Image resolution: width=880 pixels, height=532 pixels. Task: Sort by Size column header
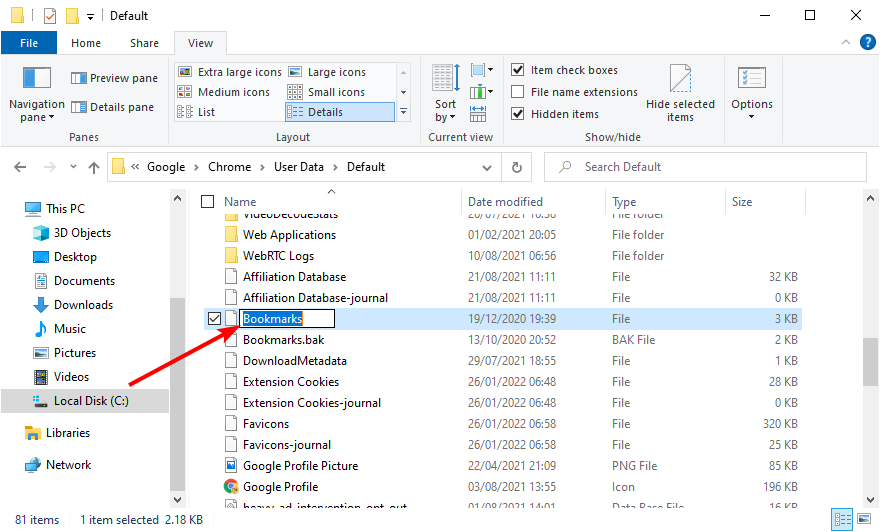[x=741, y=201]
